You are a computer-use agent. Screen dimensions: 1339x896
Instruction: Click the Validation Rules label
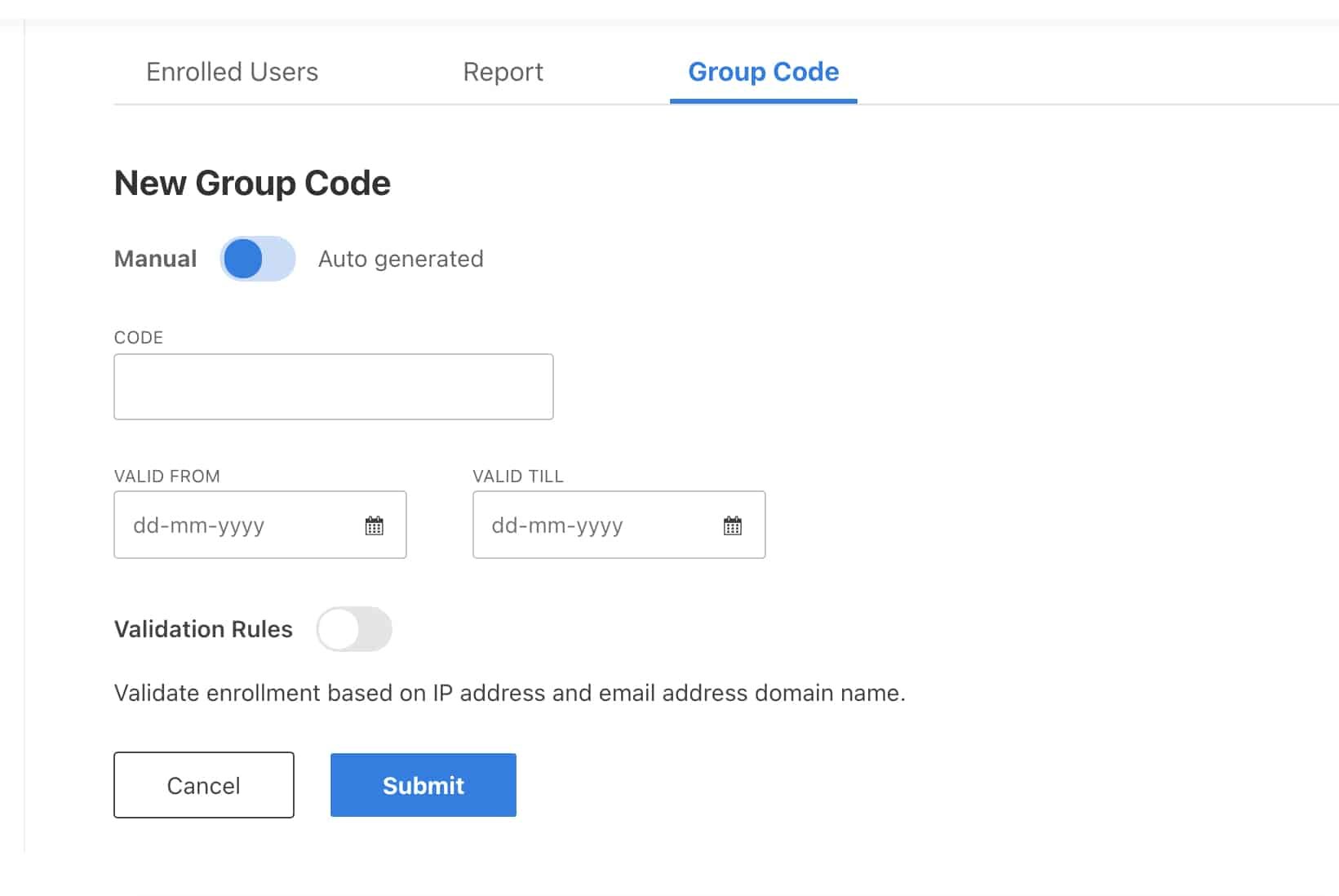point(203,629)
